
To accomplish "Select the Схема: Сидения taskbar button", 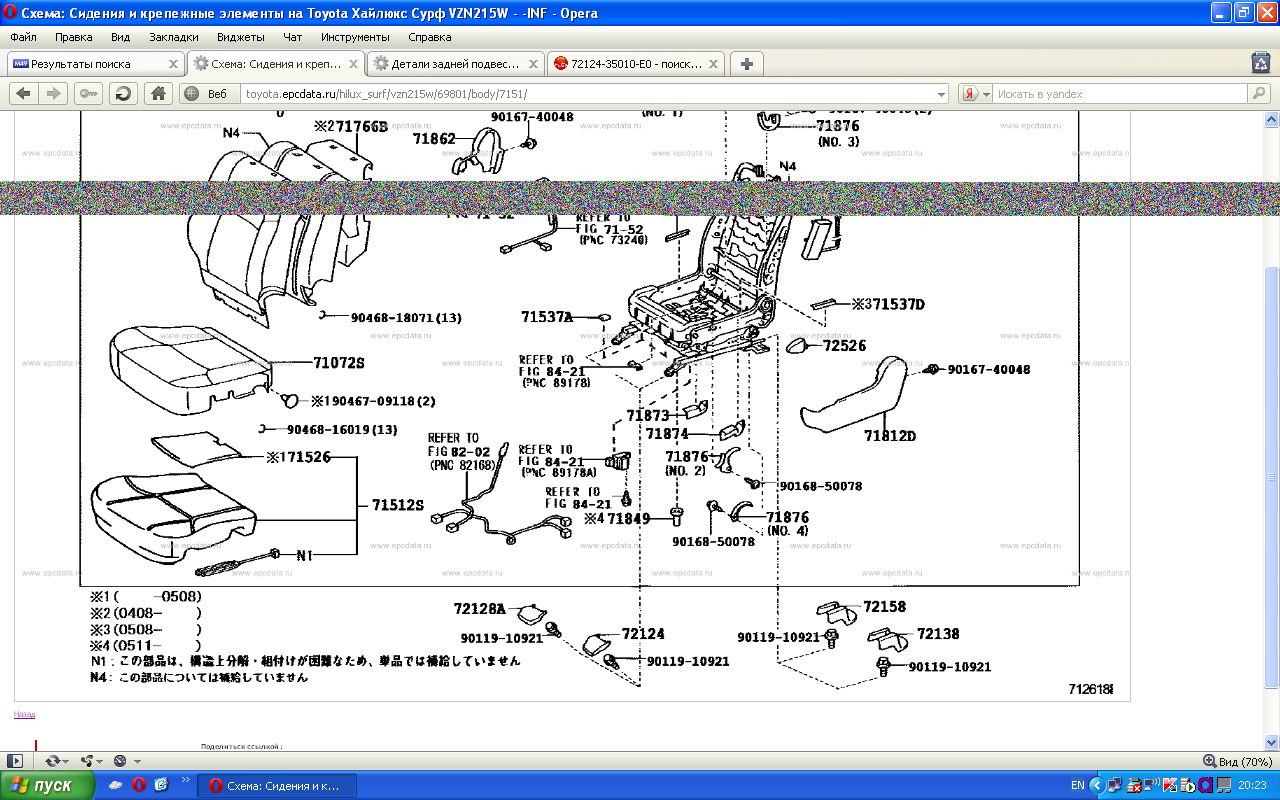I will pyautogui.click(x=277, y=785).
